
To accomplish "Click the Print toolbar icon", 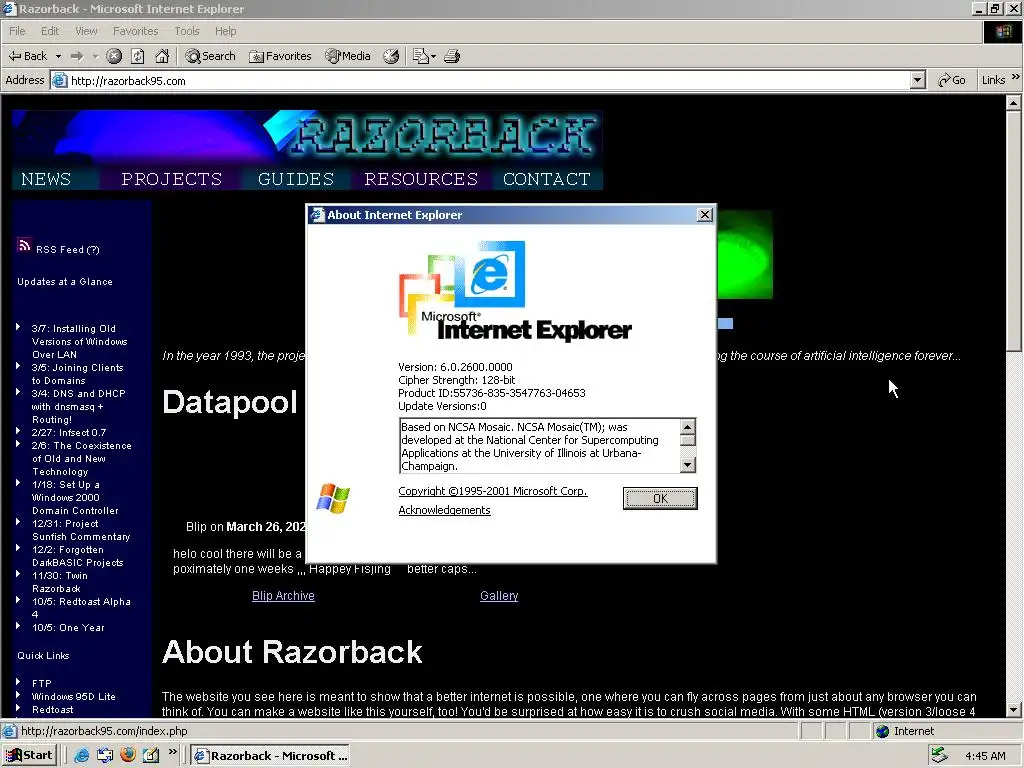I will pyautogui.click(x=452, y=56).
